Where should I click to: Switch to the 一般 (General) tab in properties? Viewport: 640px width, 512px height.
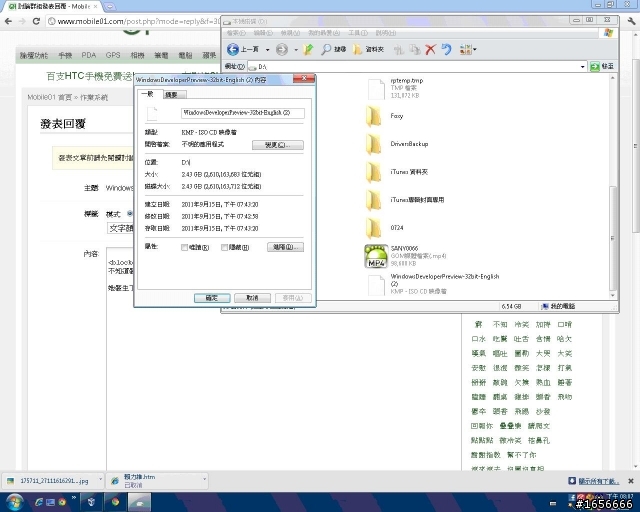(x=147, y=94)
